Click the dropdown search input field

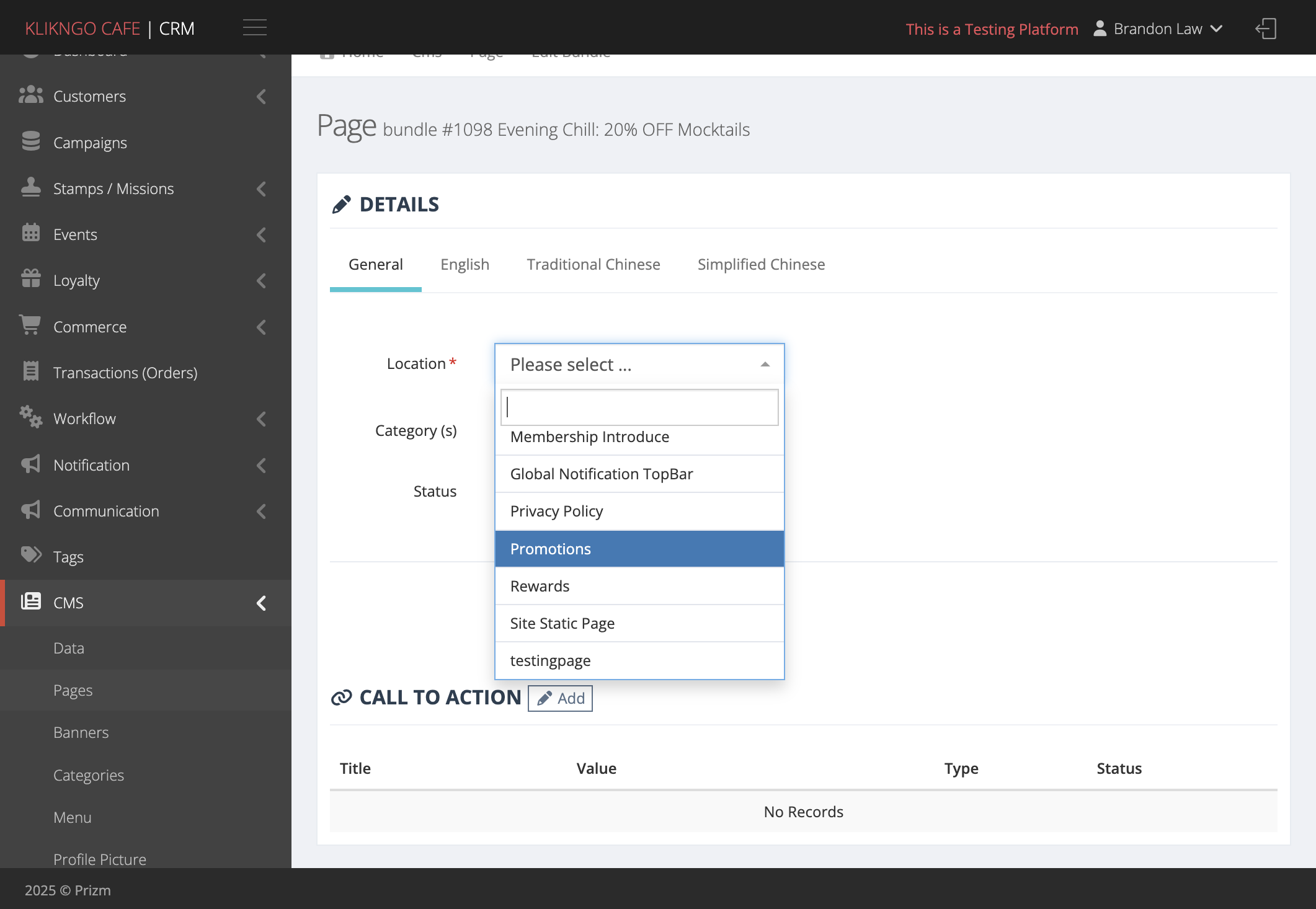639,407
